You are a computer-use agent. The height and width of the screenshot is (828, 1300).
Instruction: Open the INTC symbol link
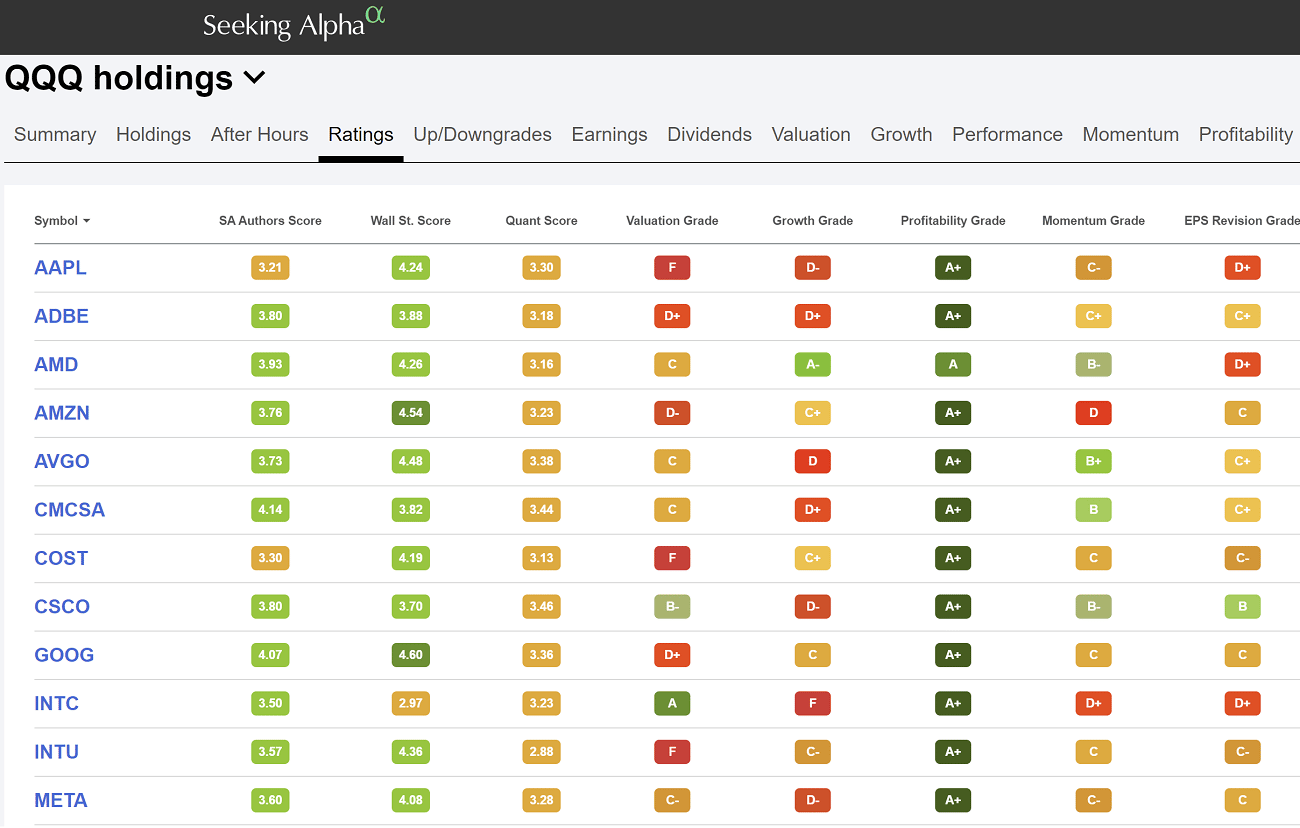tap(56, 703)
